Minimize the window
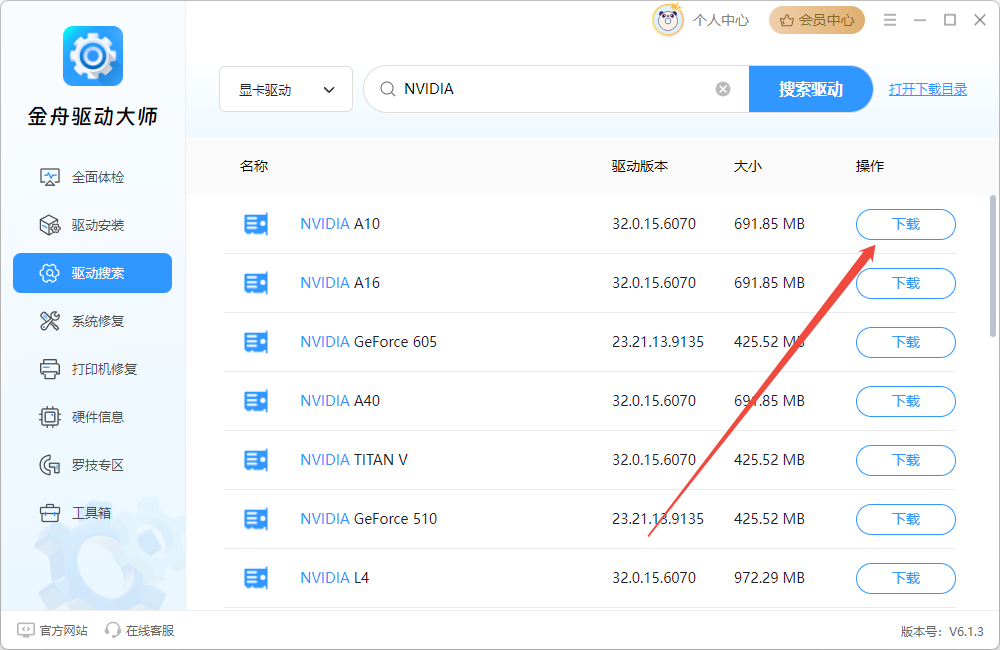The height and width of the screenshot is (650, 1000). coord(920,20)
